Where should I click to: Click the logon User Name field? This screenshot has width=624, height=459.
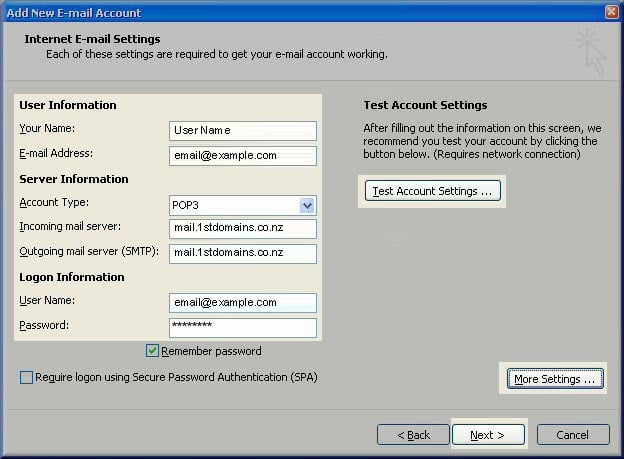click(x=243, y=303)
